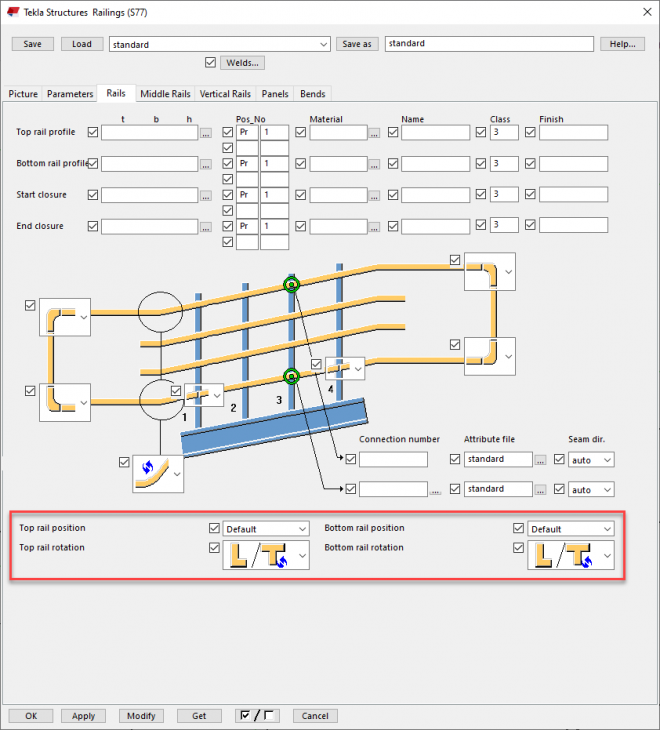Viewport: 660px width, 730px height.
Task: Open second Seam dir. auto dropdown
Action: tap(591, 490)
